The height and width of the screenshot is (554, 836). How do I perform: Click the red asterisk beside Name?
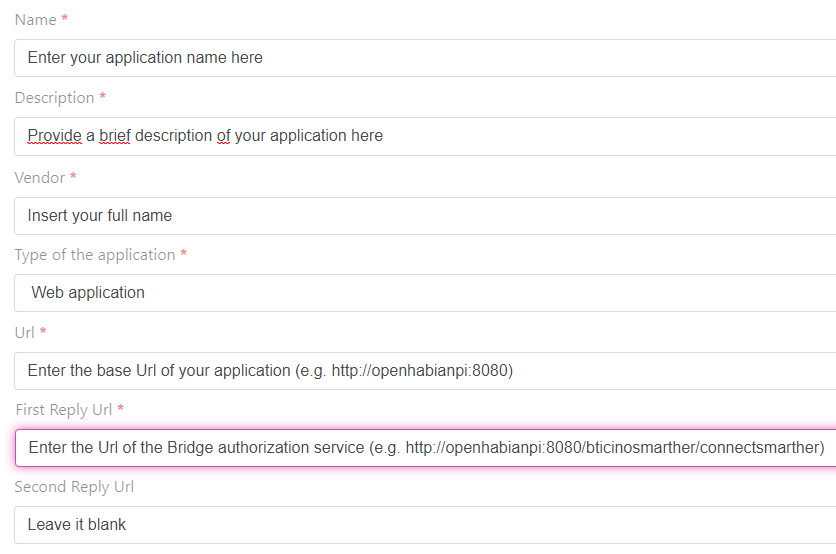[x=65, y=20]
